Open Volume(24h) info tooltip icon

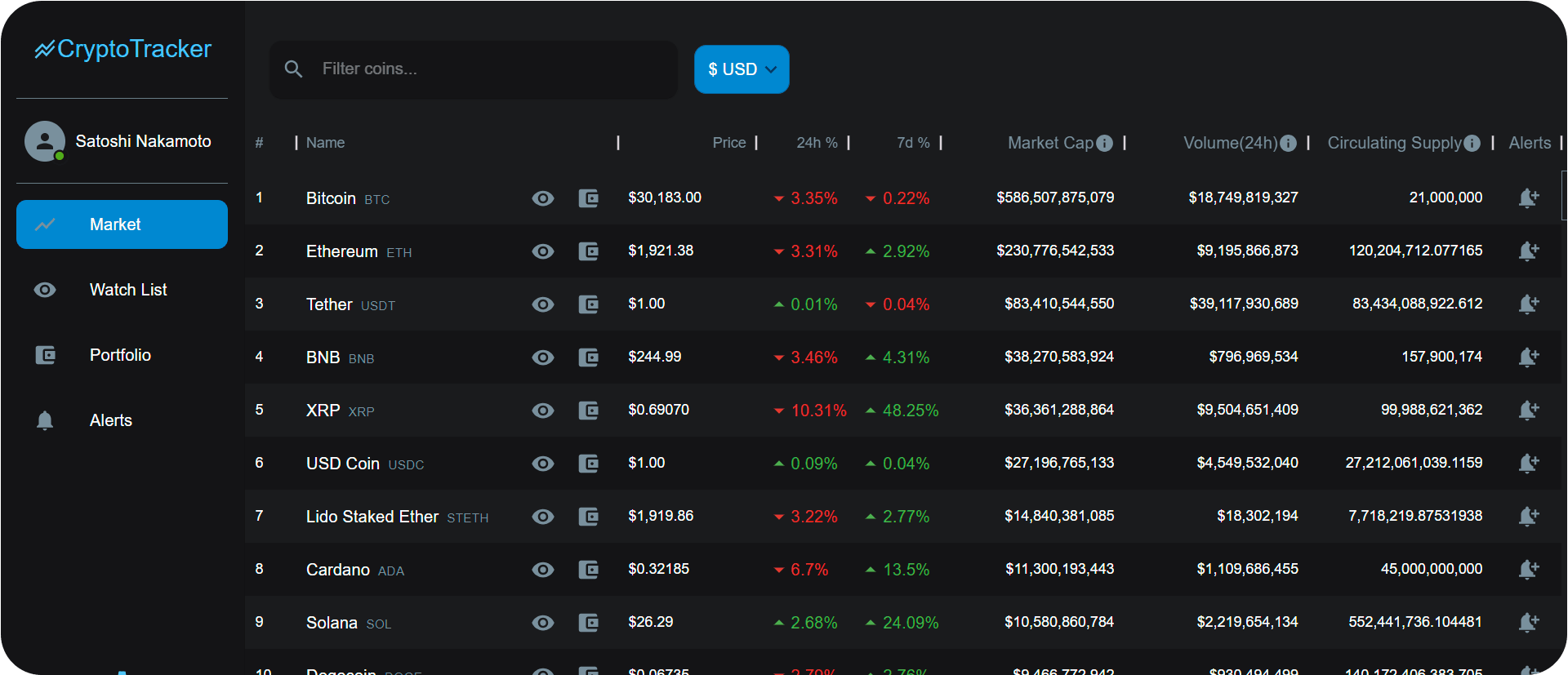[1288, 144]
